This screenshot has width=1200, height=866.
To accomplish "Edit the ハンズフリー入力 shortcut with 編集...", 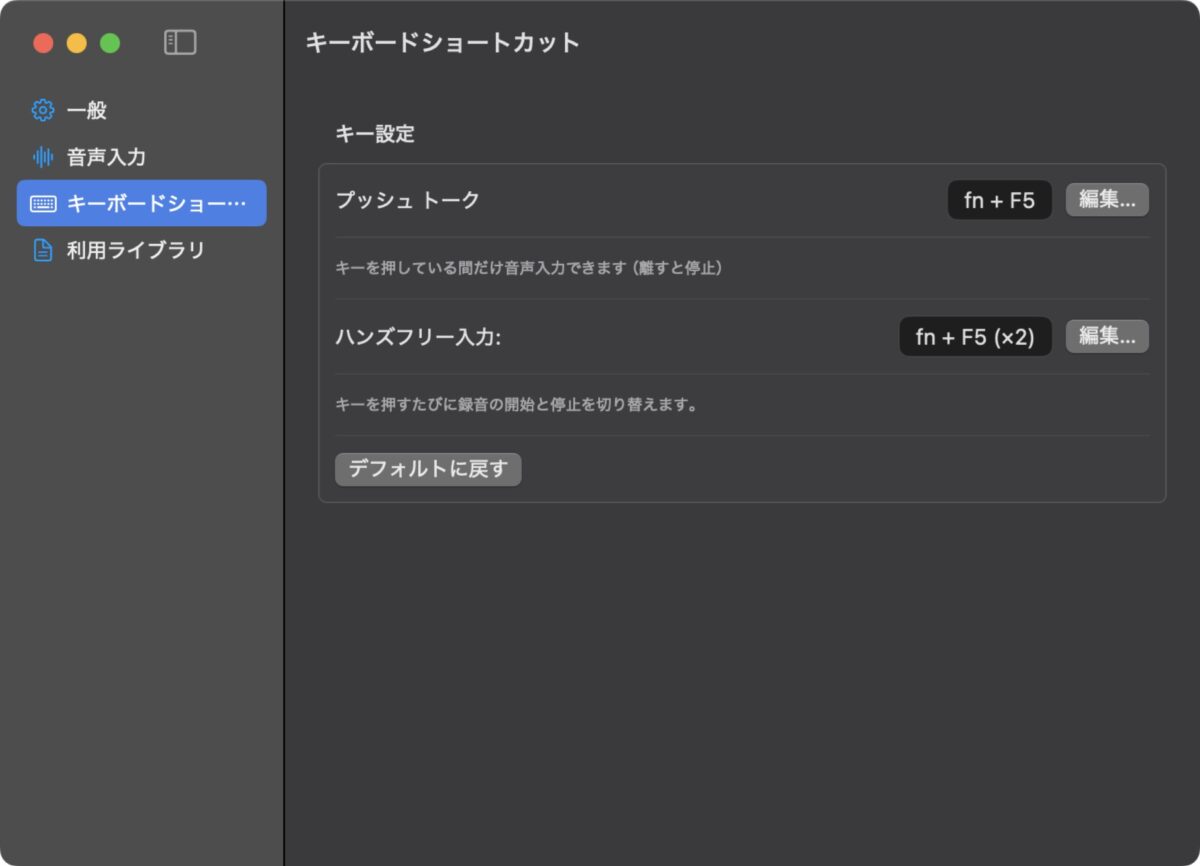I will [1107, 337].
